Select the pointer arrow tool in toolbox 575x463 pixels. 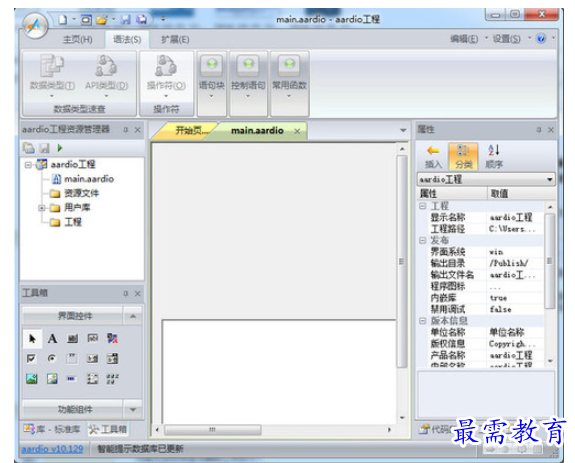click(32, 339)
